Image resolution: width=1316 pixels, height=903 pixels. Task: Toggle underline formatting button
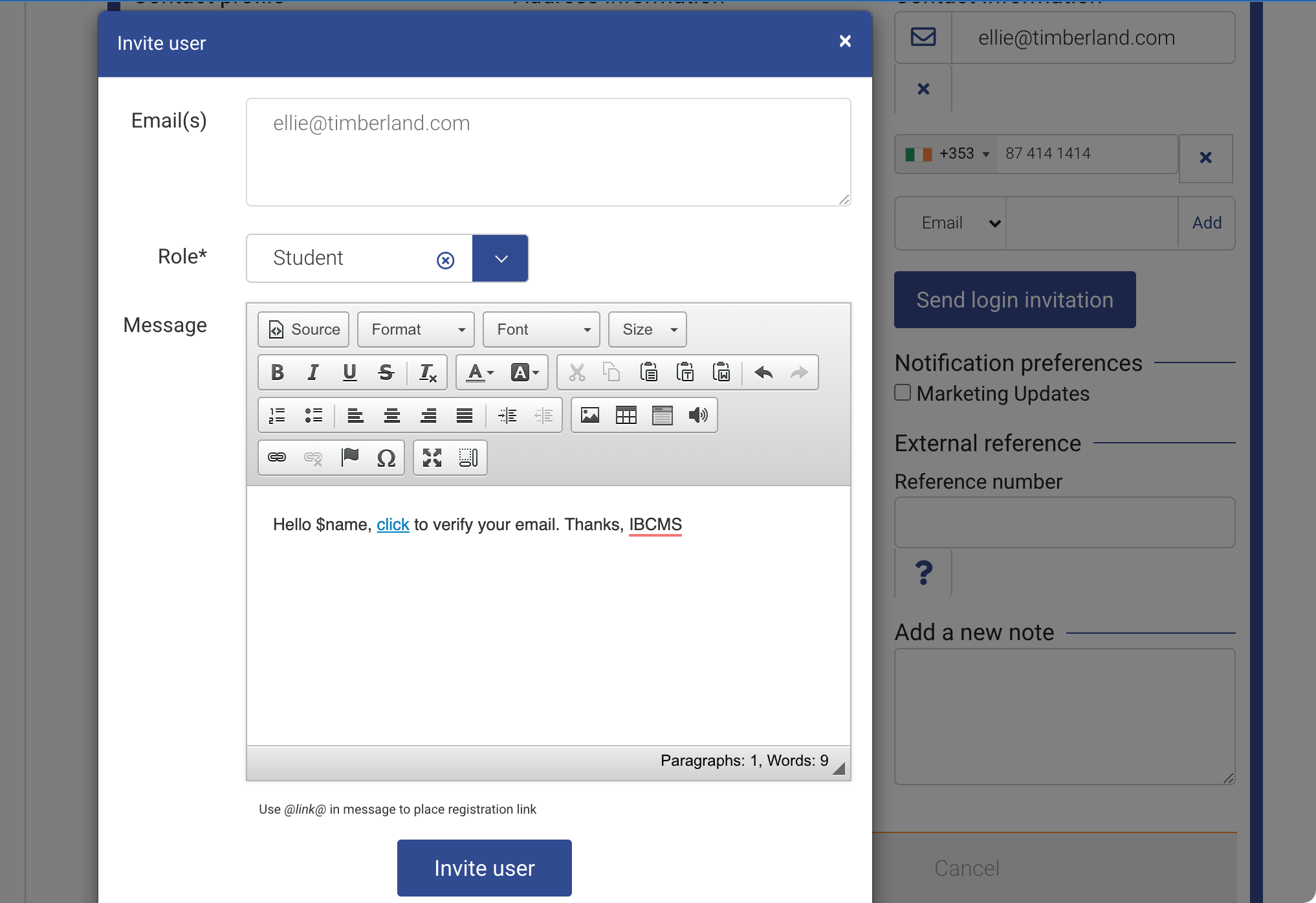pos(349,372)
